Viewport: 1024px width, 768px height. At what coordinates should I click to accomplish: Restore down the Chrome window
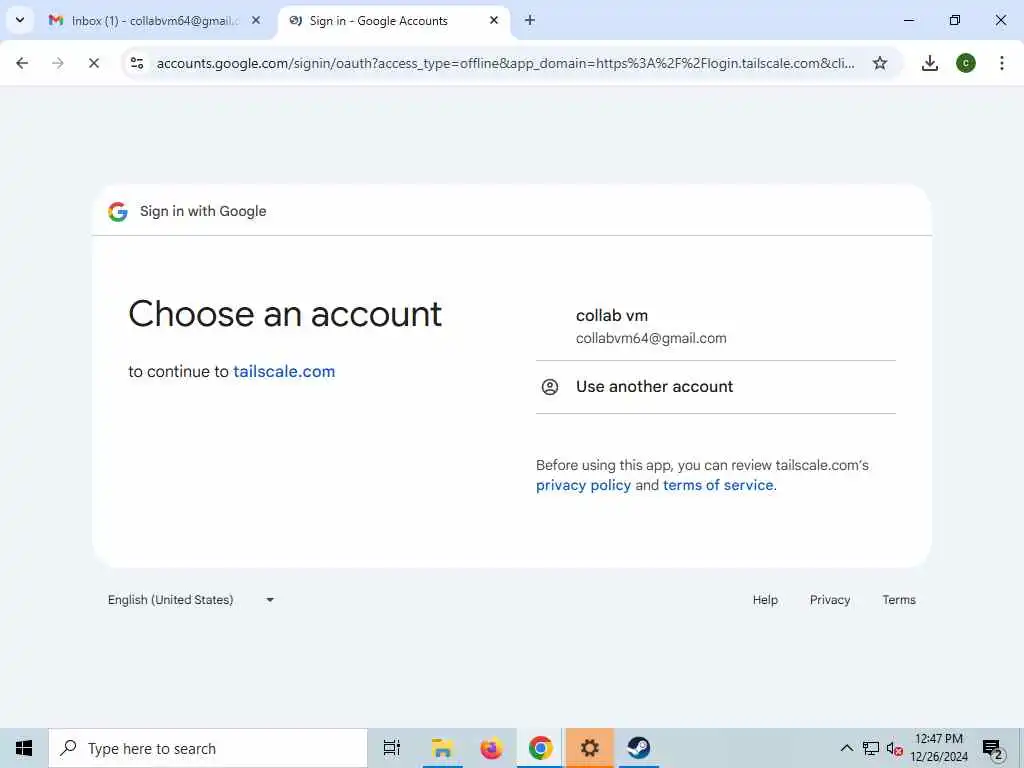[955, 20]
